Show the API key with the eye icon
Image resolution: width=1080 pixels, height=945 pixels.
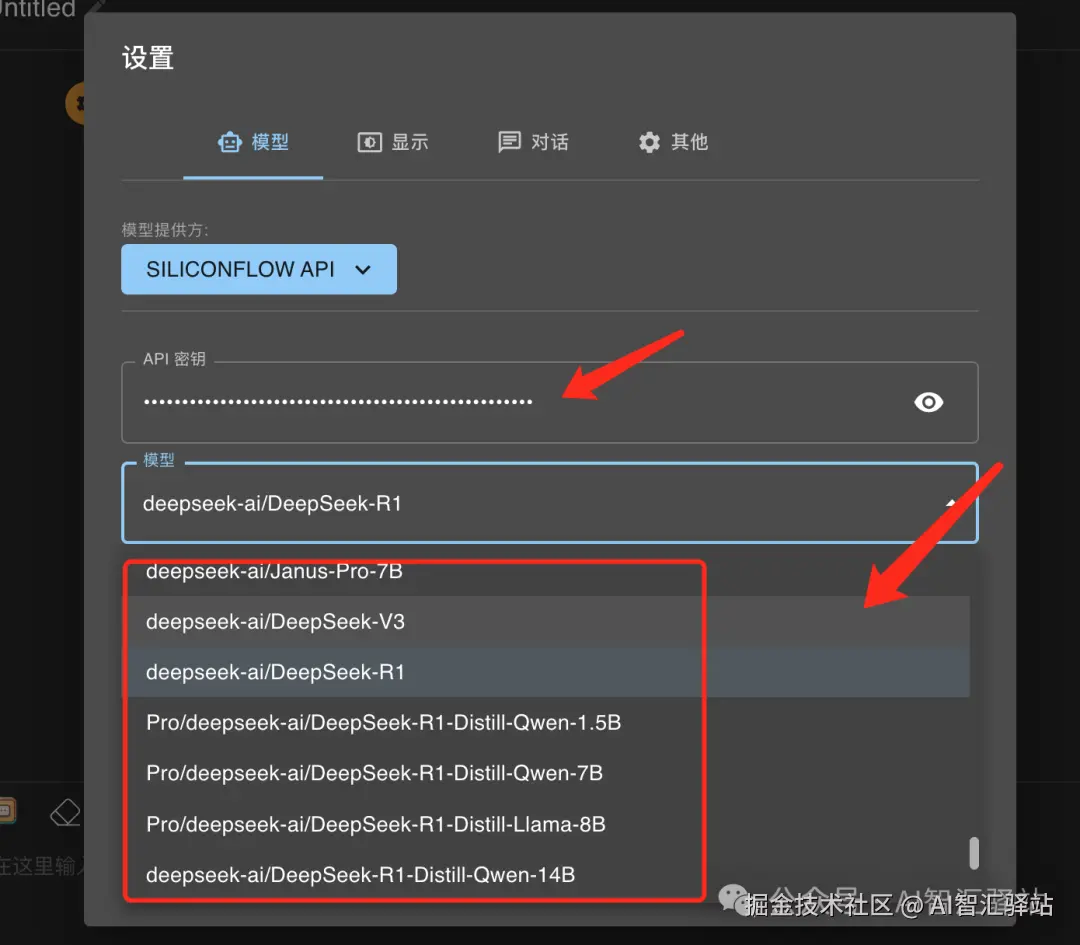pyautogui.click(x=928, y=402)
